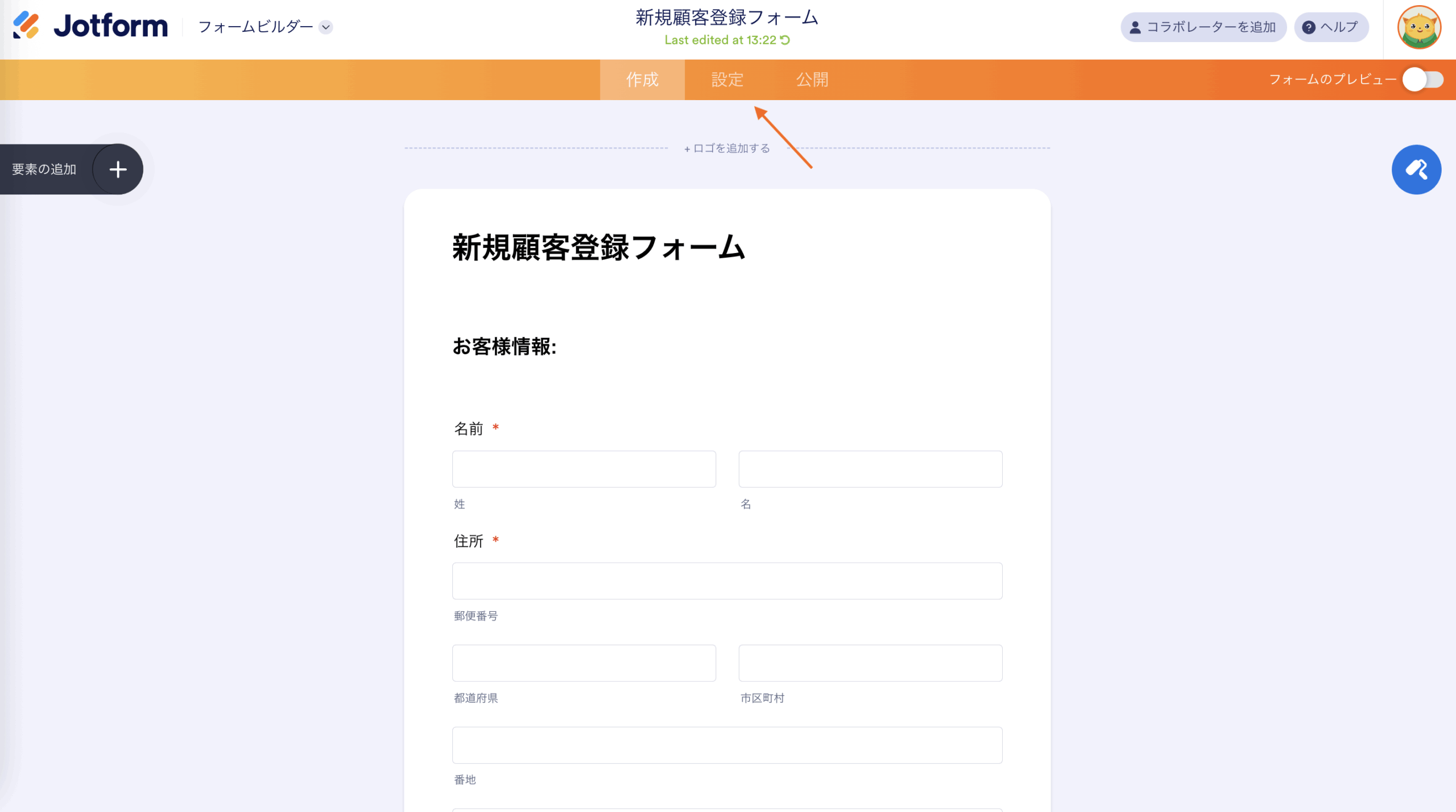Select the お客様情報: subheading
The width and height of the screenshot is (1456, 812).
504,346
